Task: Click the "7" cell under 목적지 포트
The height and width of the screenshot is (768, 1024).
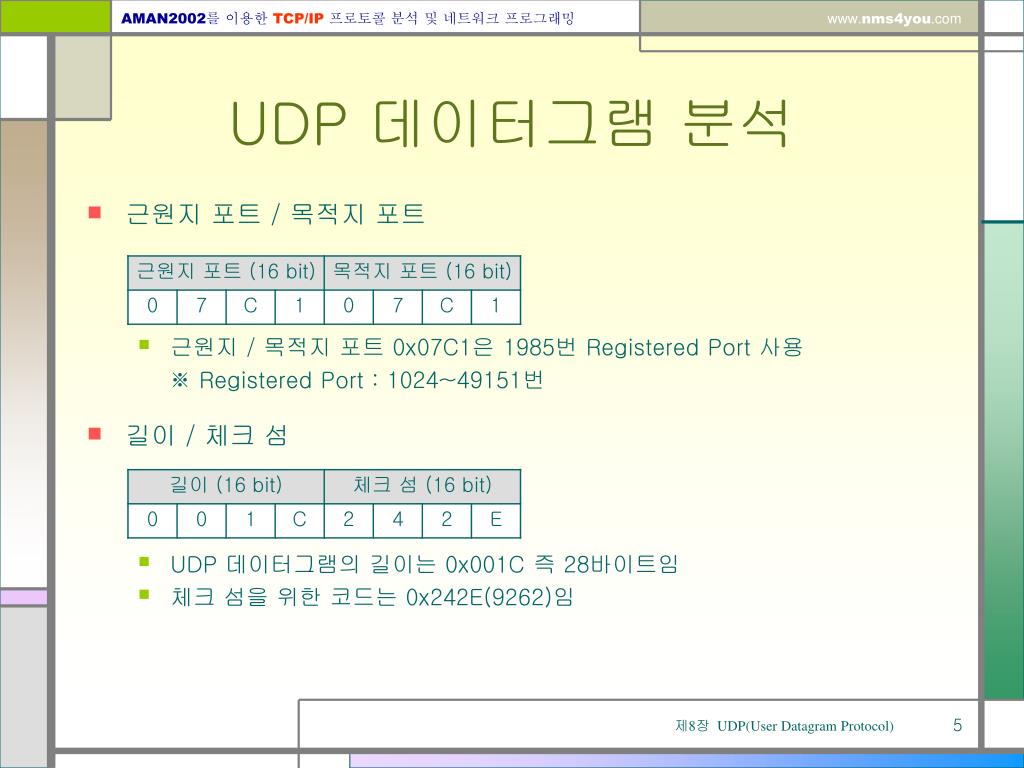Action: (x=398, y=306)
